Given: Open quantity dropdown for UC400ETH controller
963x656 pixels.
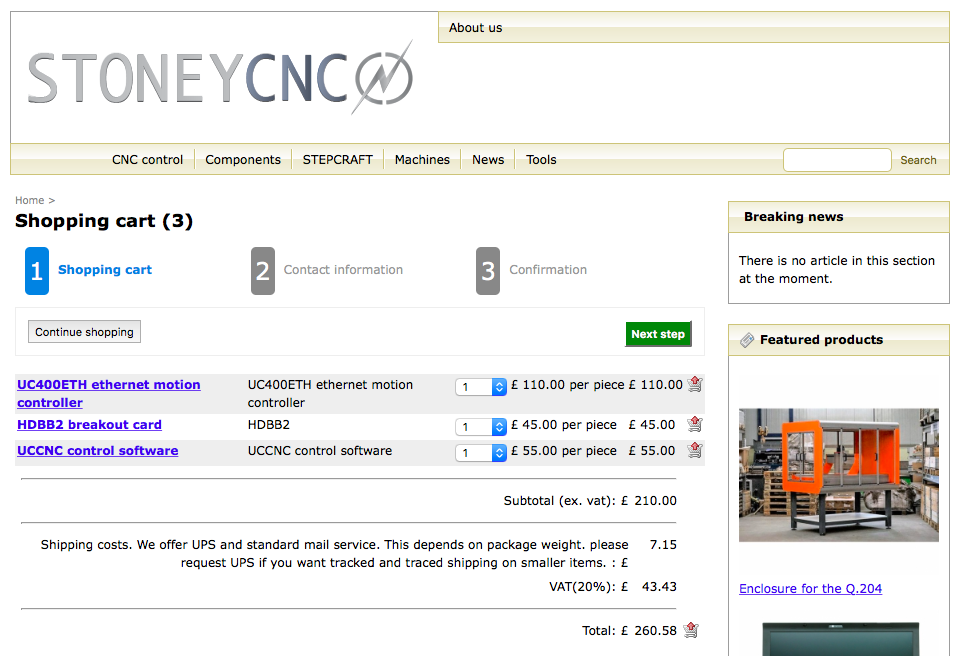Looking at the screenshot, I should [x=481, y=387].
